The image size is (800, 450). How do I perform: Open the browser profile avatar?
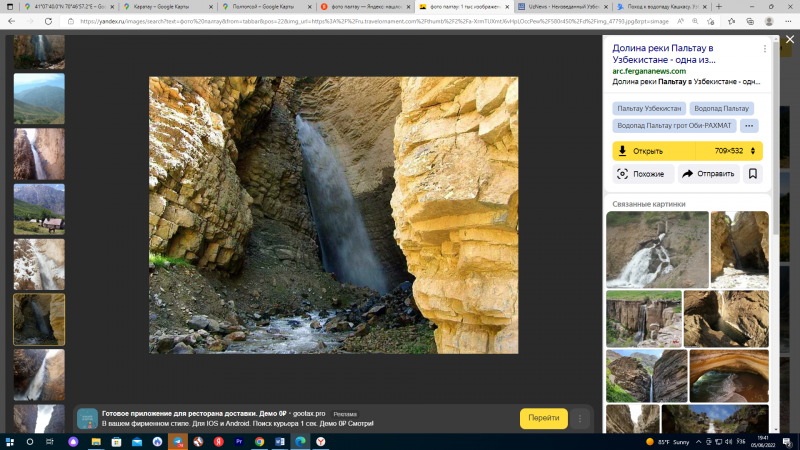point(769,21)
